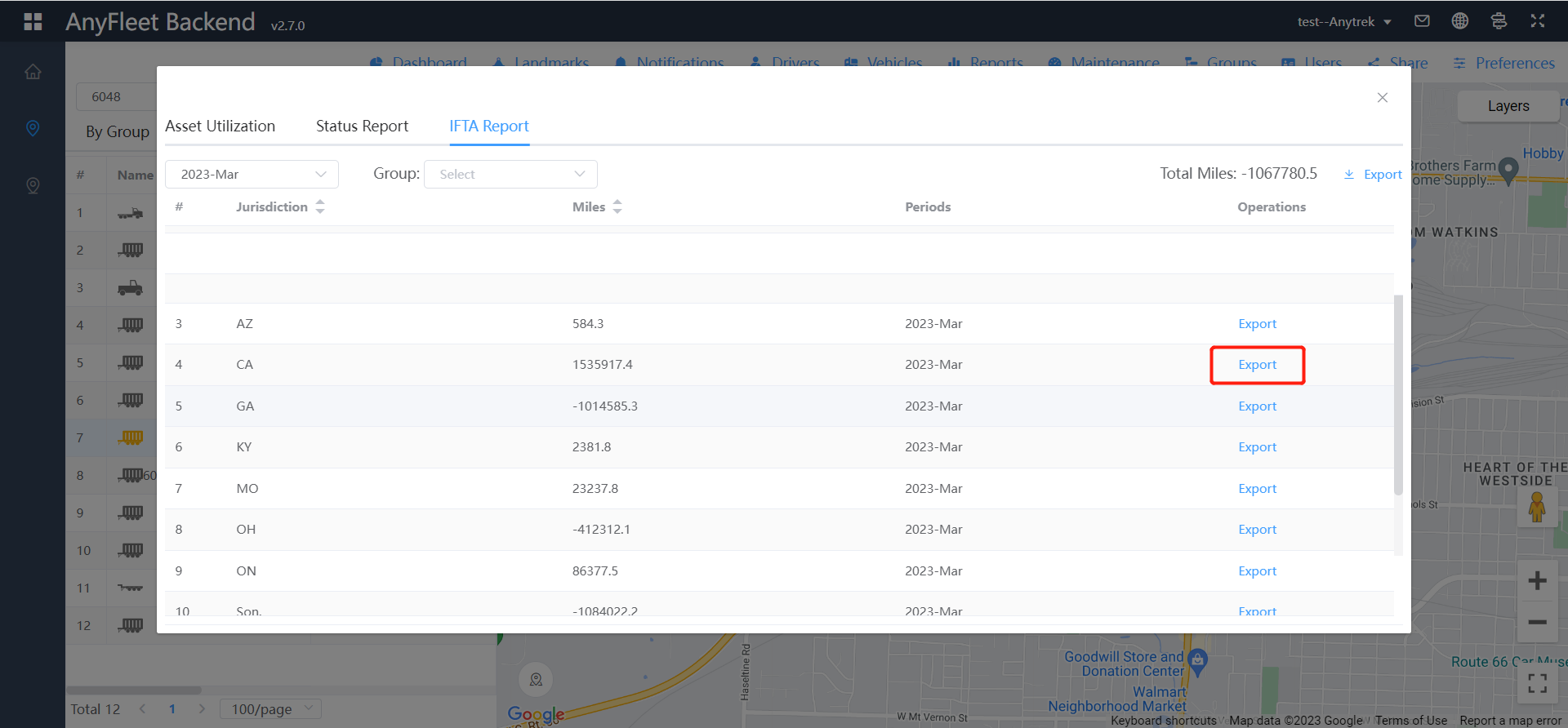Open the test--Anytrek account dropdown
1568x728 pixels.
[1343, 22]
